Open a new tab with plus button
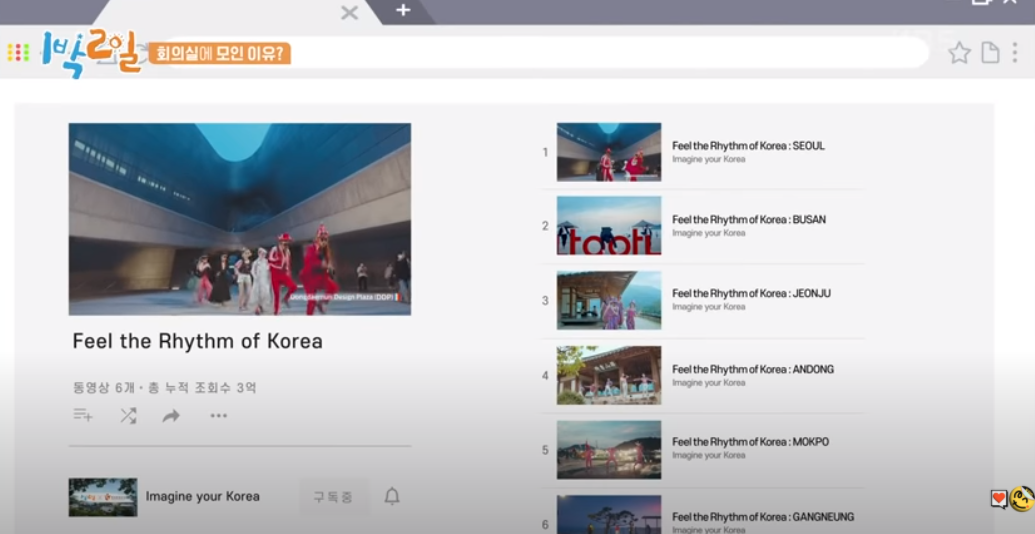This screenshot has height=534, width=1035. tap(403, 10)
